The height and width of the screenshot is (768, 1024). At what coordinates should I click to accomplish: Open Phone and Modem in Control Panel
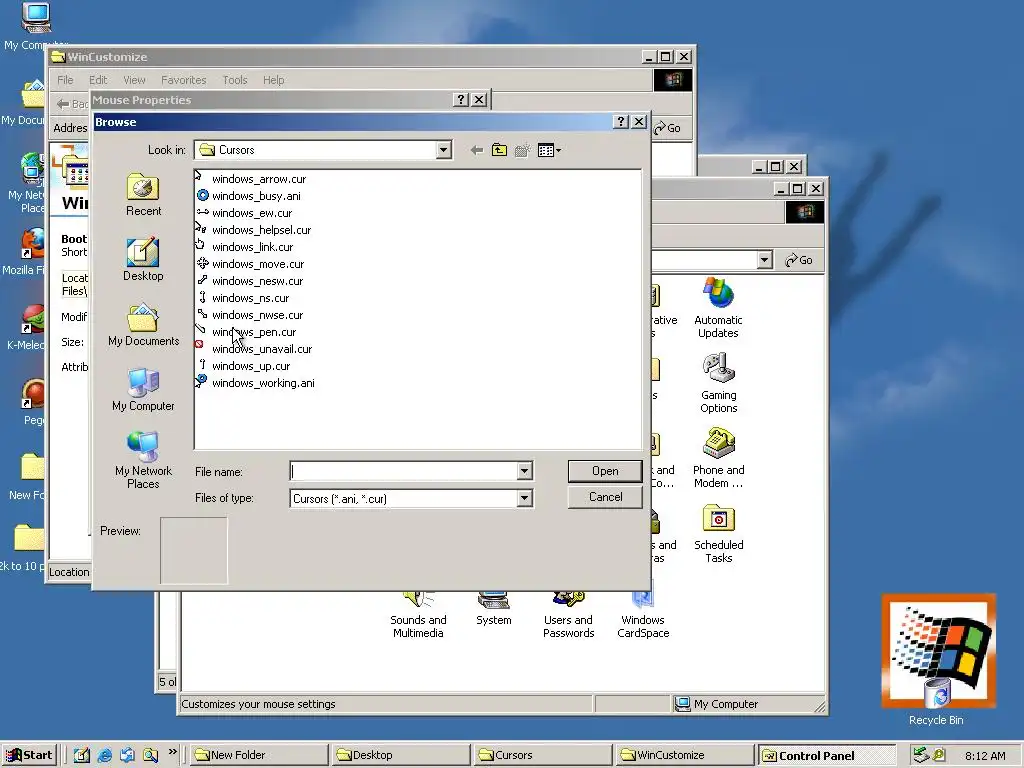(x=718, y=459)
